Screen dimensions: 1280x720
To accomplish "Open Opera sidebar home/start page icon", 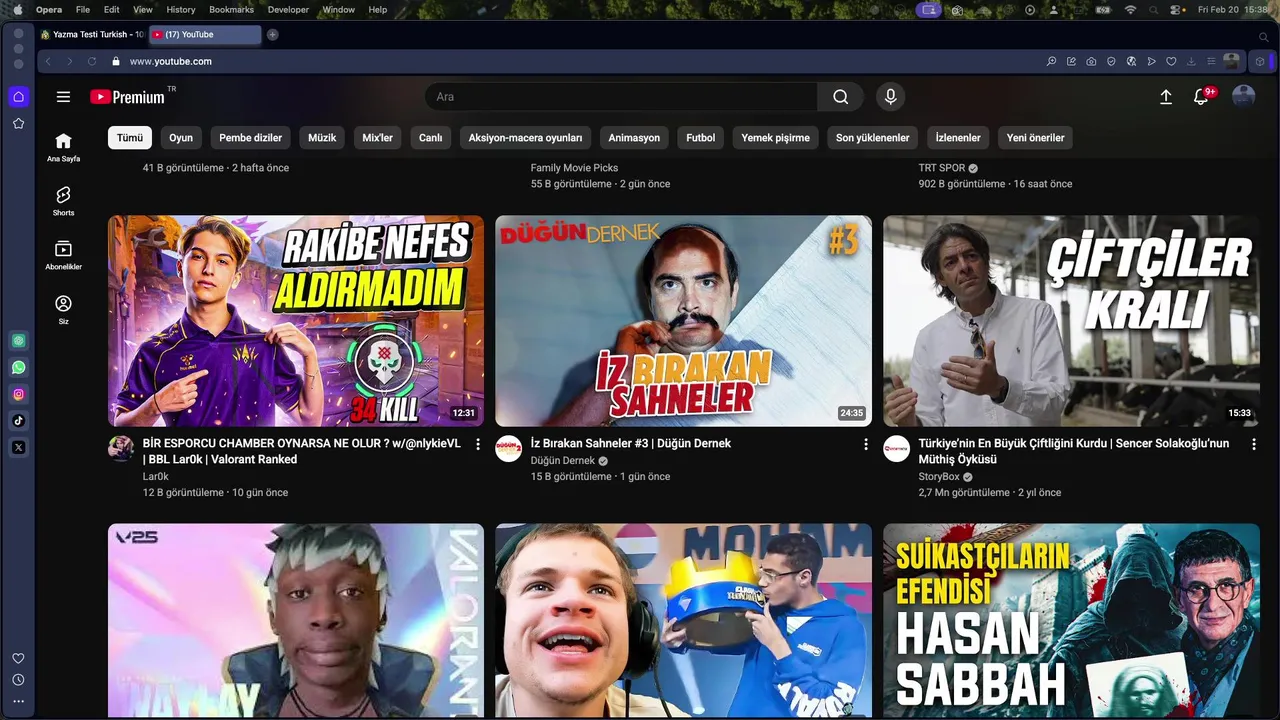I will (18, 97).
